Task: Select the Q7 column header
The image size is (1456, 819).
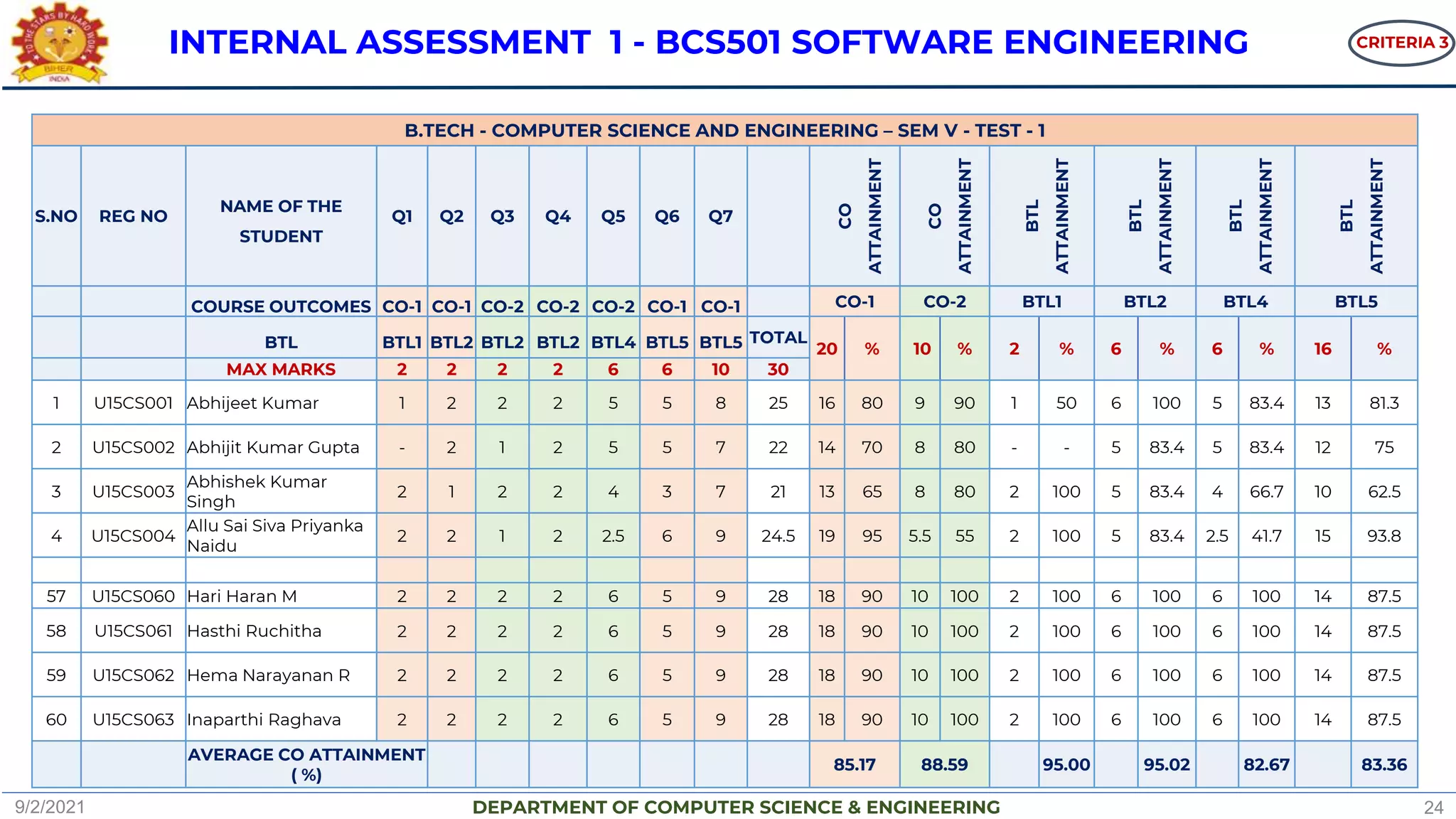Action: coord(720,216)
